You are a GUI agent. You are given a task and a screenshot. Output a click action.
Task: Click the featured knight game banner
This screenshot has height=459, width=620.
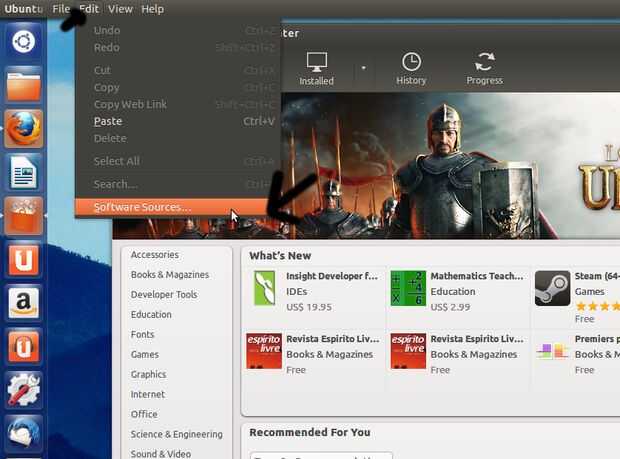[450, 166]
